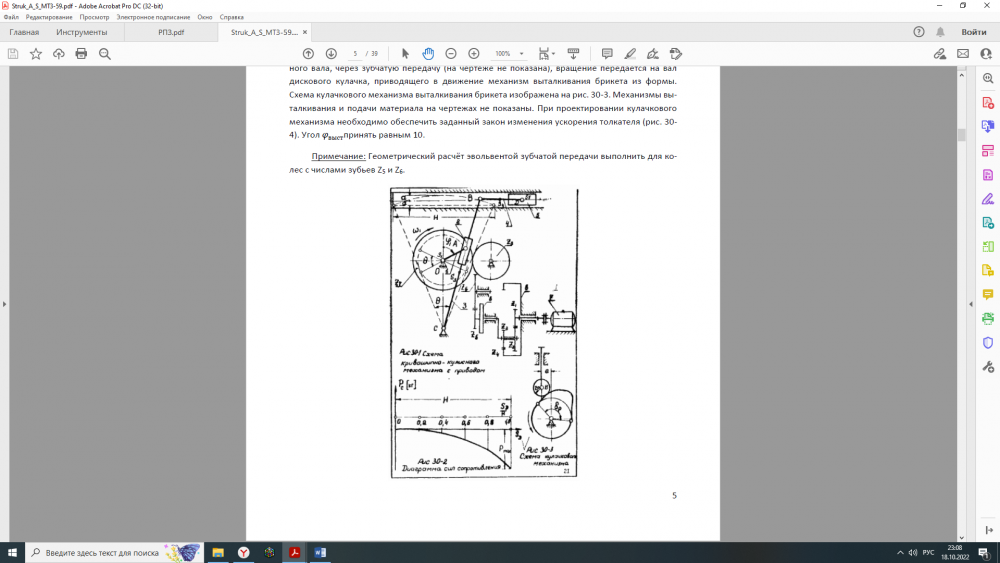
Task: Click the tools pane expand arrow at bottom
Action: (989, 530)
